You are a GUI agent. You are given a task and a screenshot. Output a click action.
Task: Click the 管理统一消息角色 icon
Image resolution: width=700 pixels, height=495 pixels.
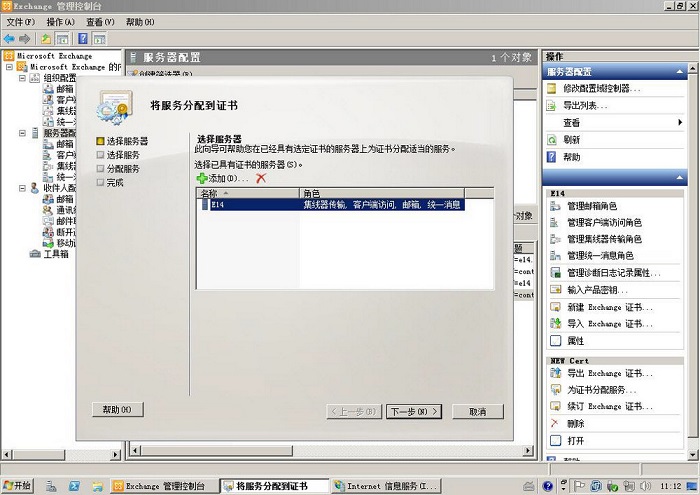click(x=555, y=255)
